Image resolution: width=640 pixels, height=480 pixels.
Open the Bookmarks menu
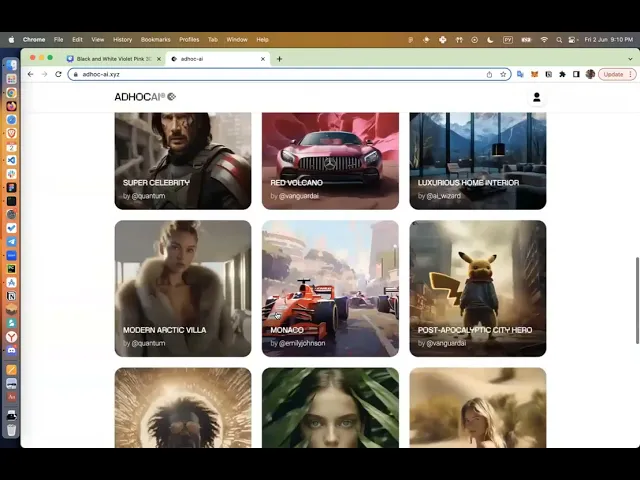[x=156, y=40]
